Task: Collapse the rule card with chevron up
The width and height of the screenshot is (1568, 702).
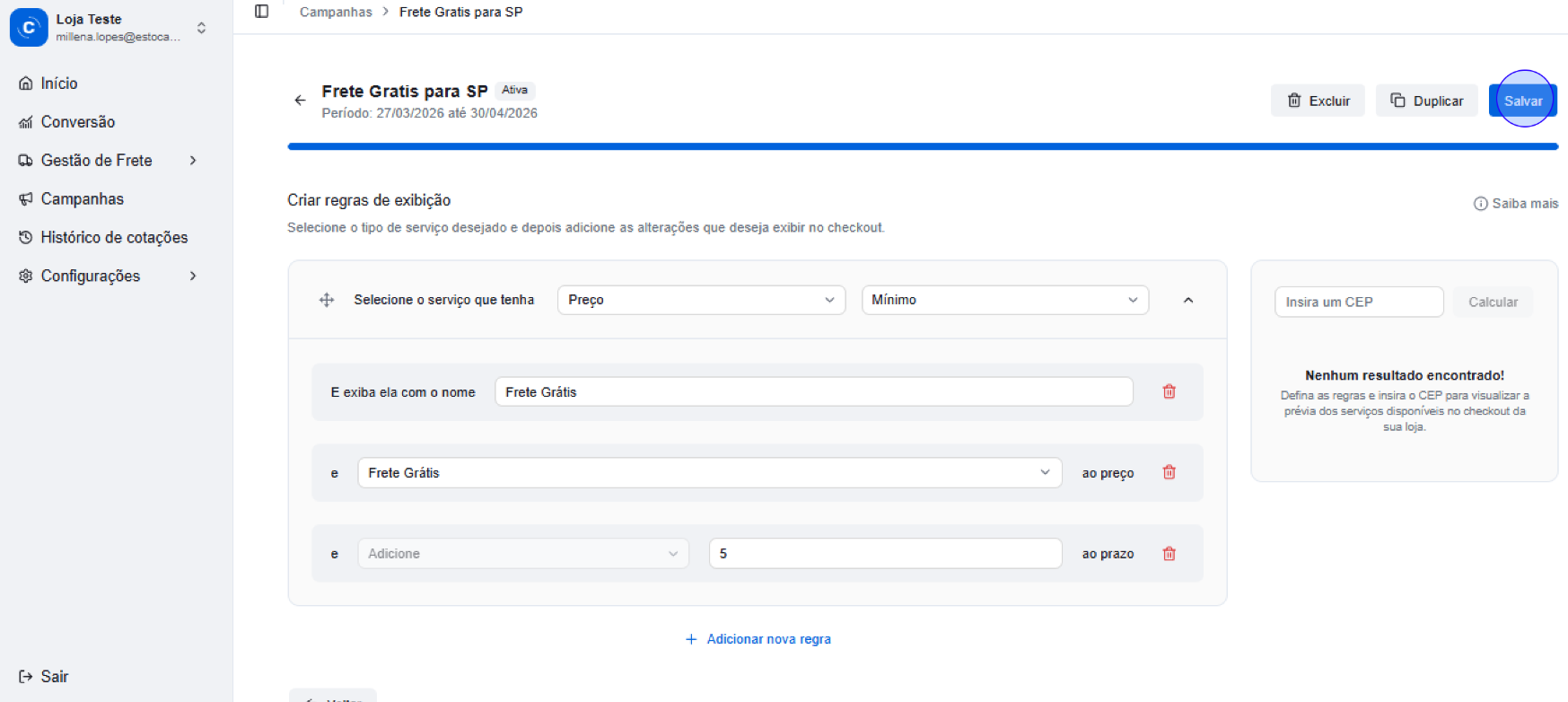Action: [1187, 300]
